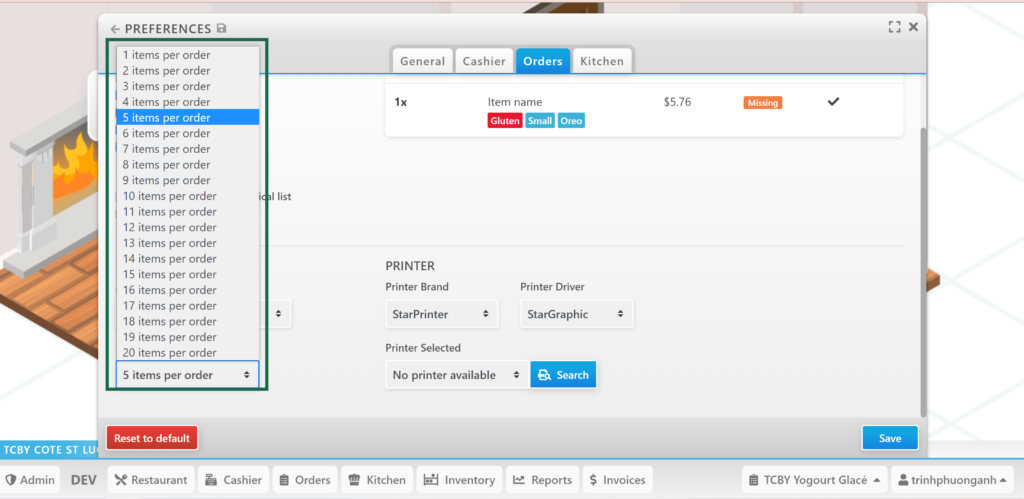Click the back arrow next to Preferences
Screen dimensions: 1024x499
[x=115, y=29]
